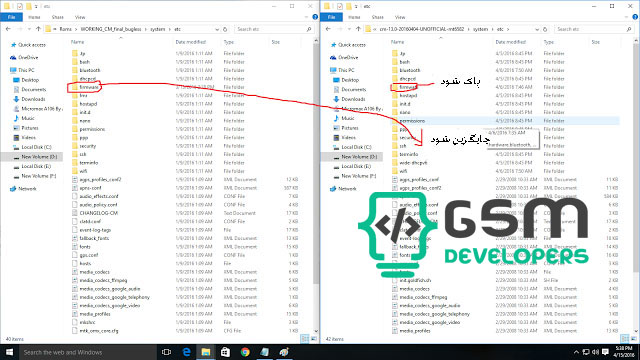Click WORKING_CM_final_bugless breadcrumb in left window
Image resolution: width=640 pixels, height=360 pixels.
click(111, 29)
